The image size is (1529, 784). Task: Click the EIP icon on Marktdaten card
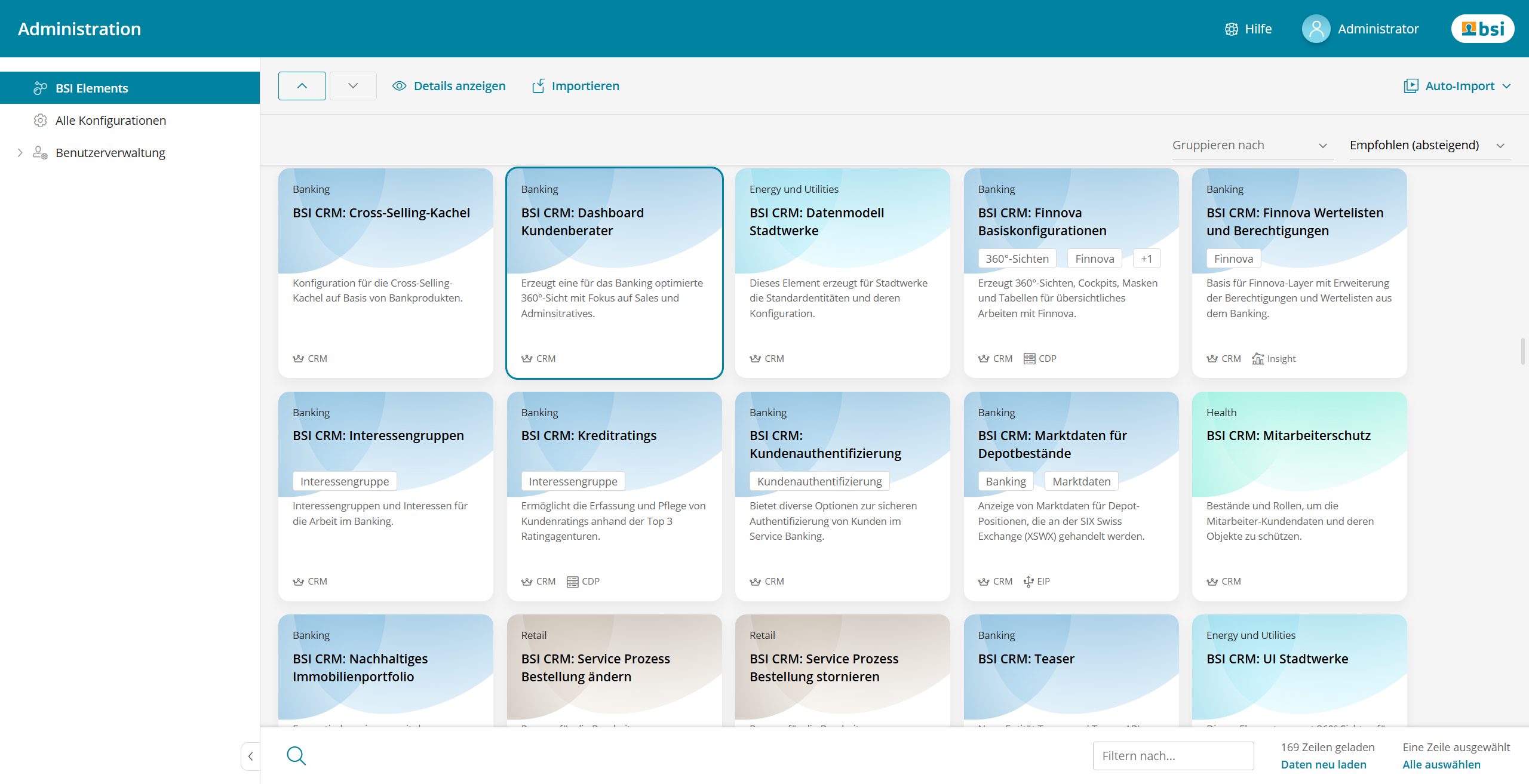[x=1028, y=580]
